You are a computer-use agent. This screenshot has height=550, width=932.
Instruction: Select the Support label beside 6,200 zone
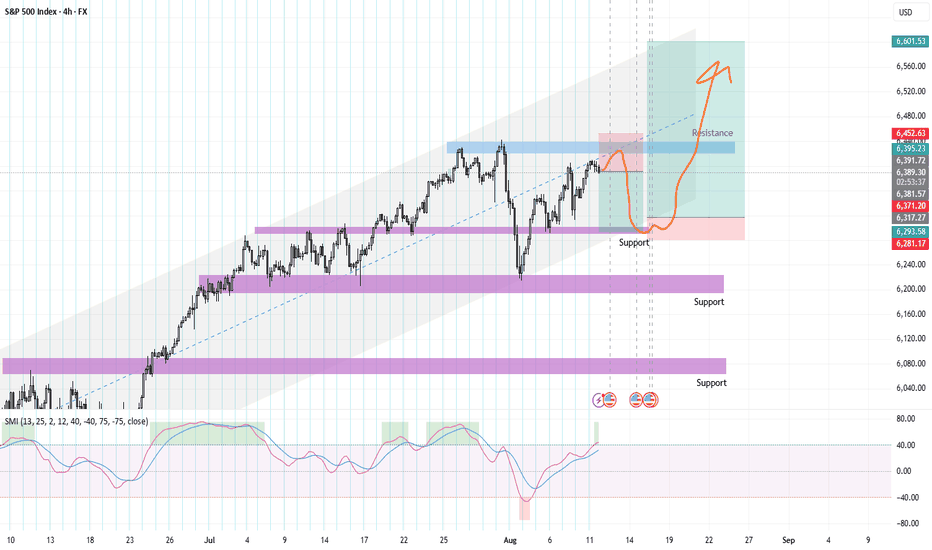(x=709, y=302)
